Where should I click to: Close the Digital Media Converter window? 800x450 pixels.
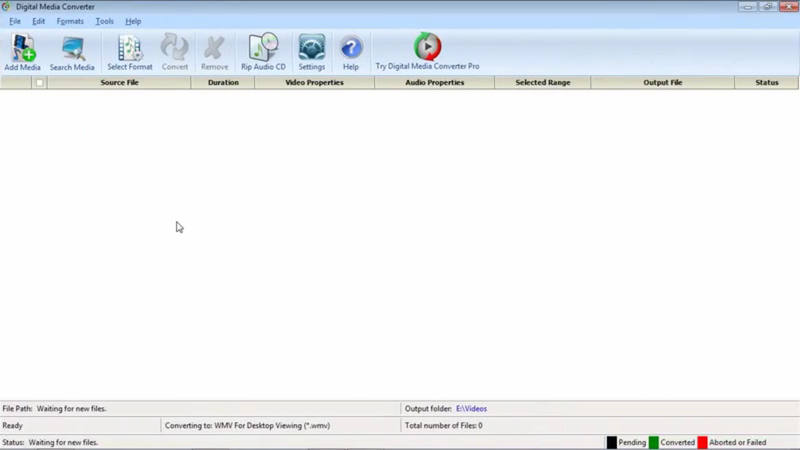[788, 7]
